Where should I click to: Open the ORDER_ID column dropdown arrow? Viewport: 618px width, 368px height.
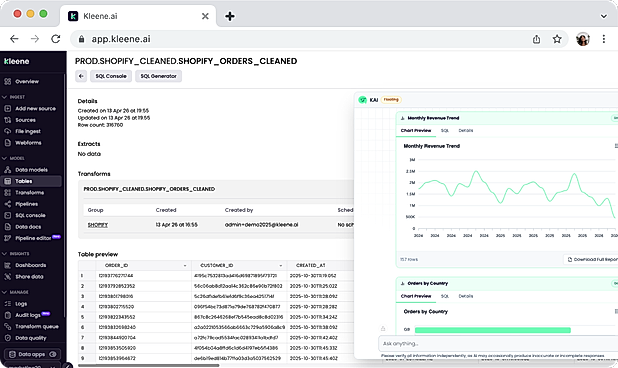click(185, 266)
